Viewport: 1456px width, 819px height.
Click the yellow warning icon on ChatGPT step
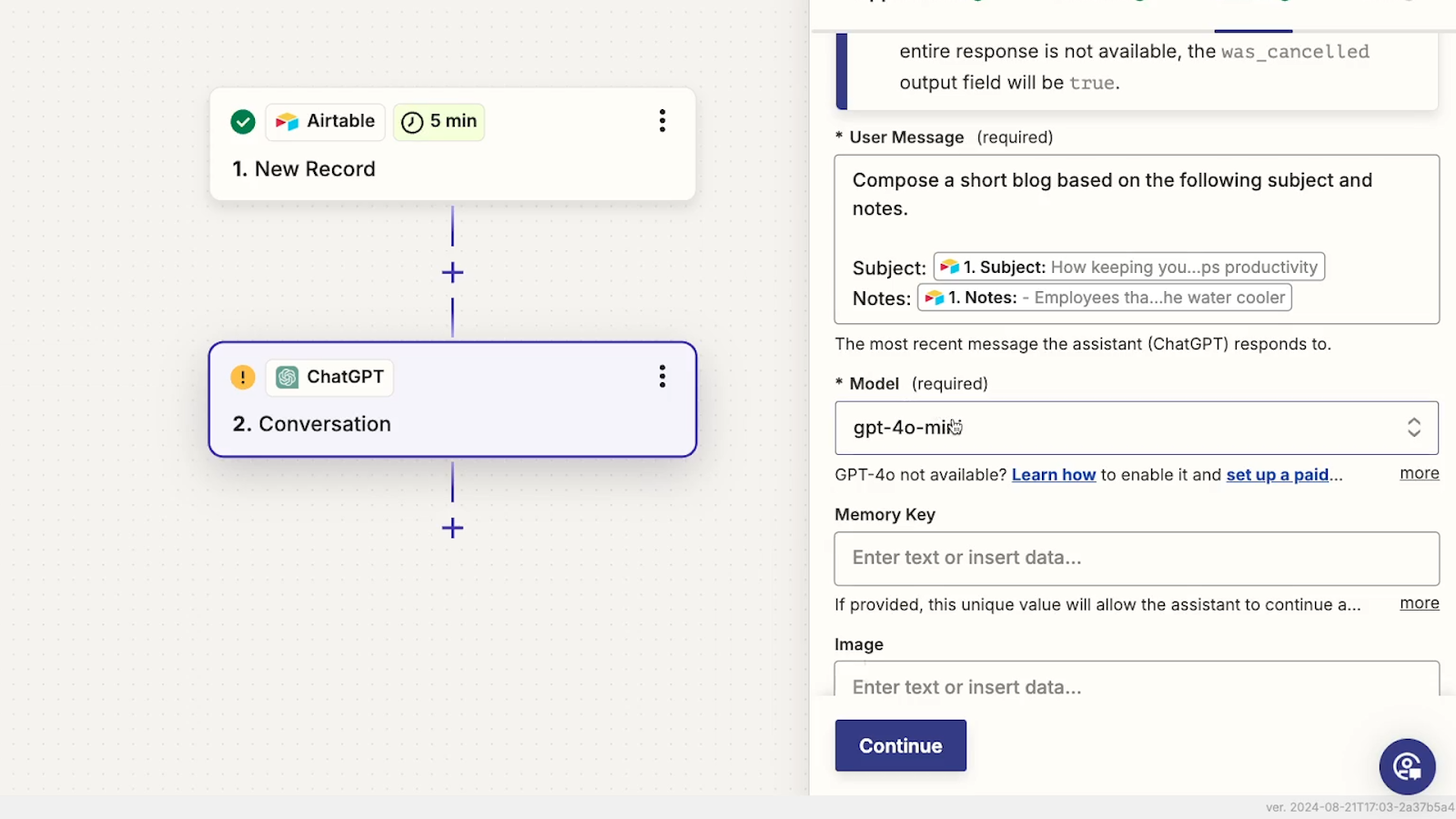pos(243,377)
